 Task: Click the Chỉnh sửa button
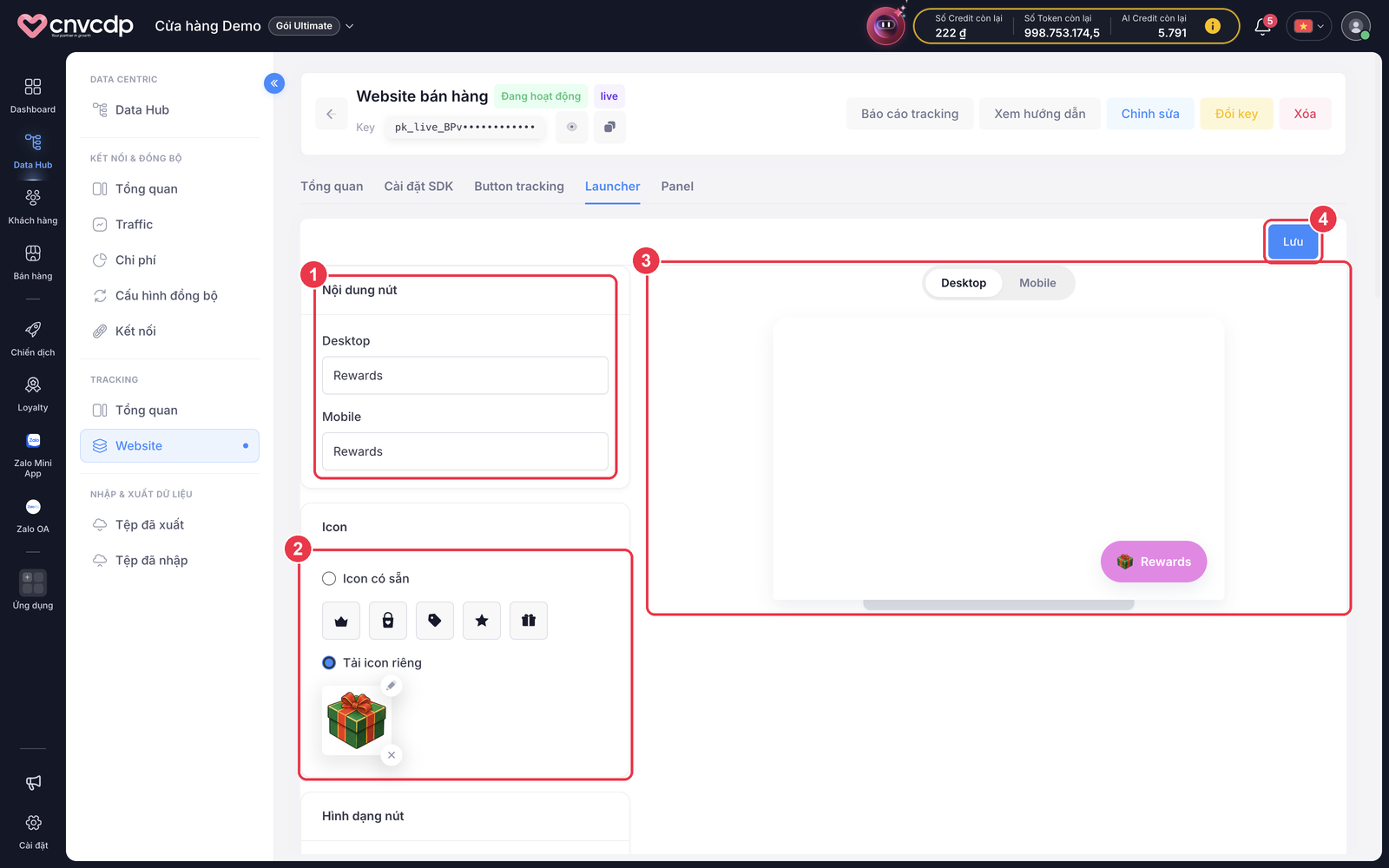[x=1150, y=114]
